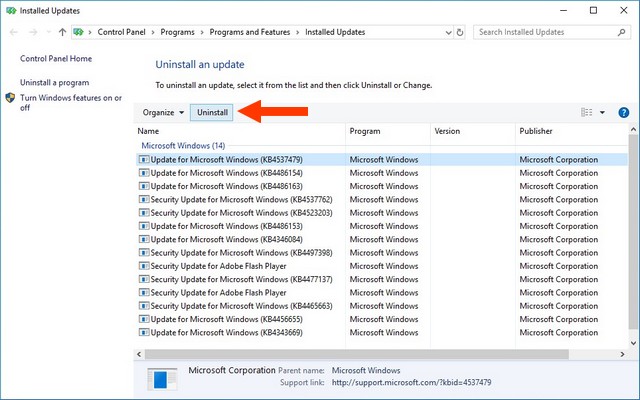Select Security Update (KB4497398) row

pos(382,253)
